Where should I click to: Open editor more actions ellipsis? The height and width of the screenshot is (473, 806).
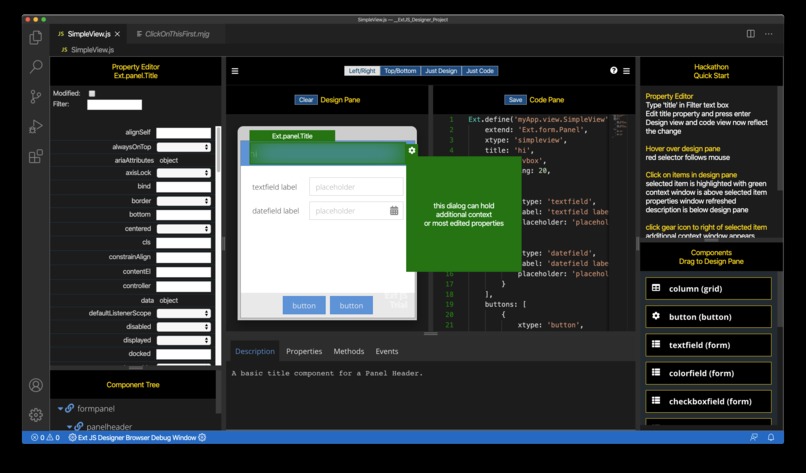(x=768, y=33)
